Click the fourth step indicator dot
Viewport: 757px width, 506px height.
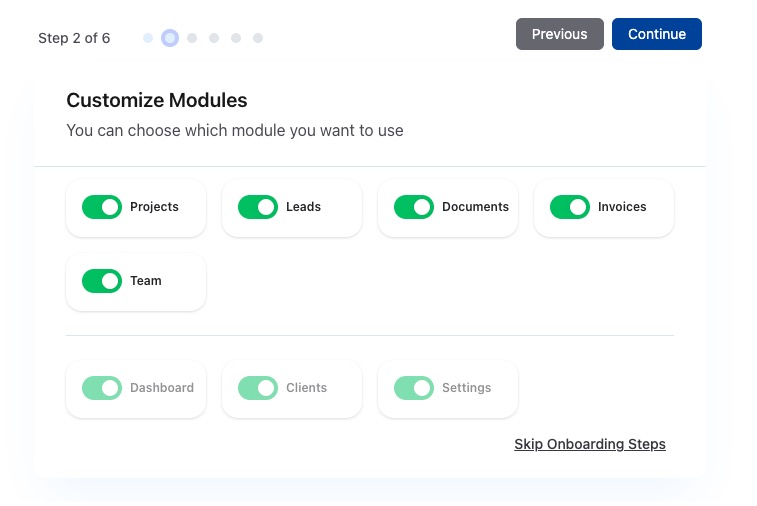pyautogui.click(x=214, y=38)
